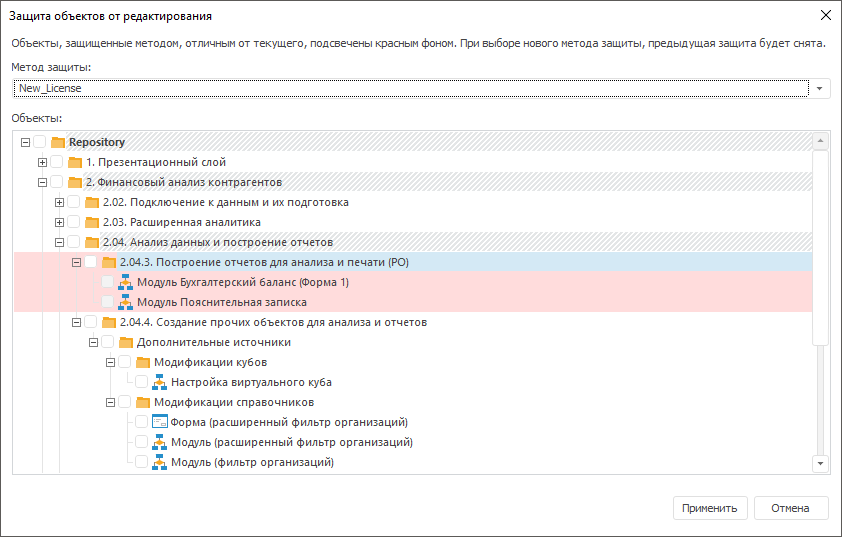Click the Модуль (фильтр организаций) module icon
Viewport: 842px width, 537px height.
click(159, 462)
